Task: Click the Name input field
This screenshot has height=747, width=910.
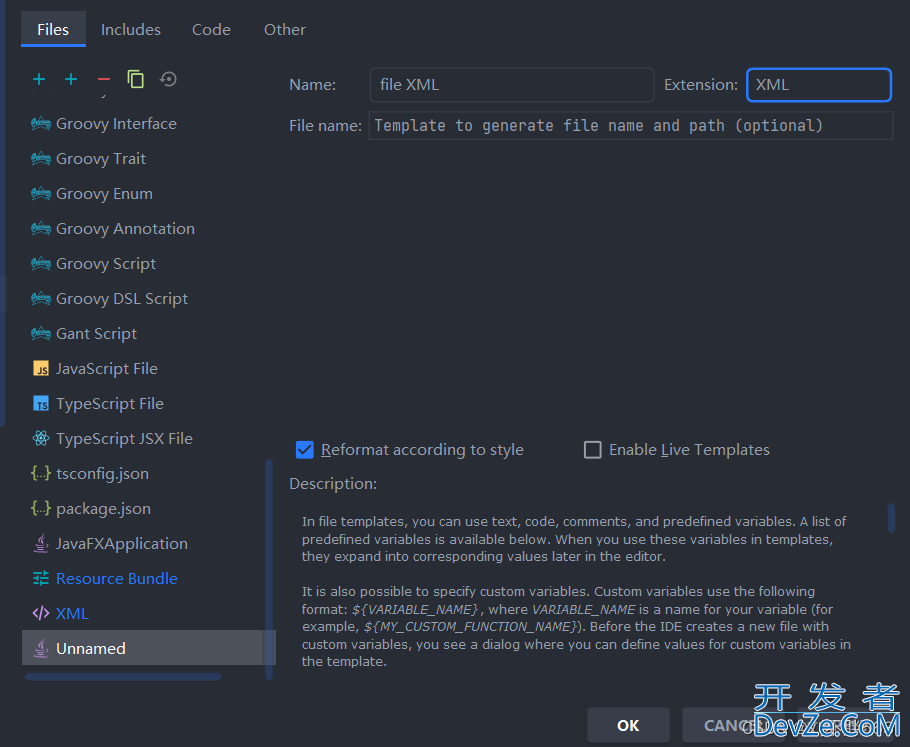Action: [512, 85]
